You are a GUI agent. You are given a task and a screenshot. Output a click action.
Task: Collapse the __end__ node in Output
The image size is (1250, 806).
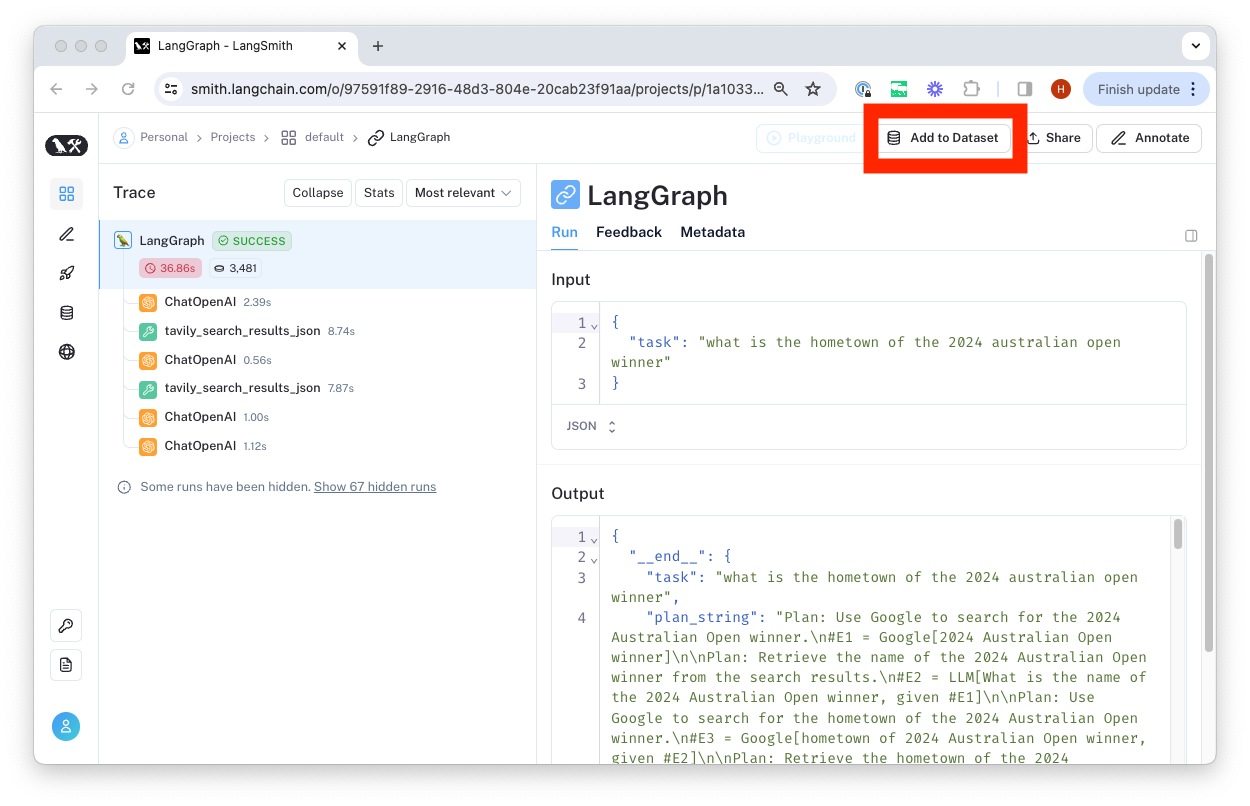pyautogui.click(x=594, y=558)
